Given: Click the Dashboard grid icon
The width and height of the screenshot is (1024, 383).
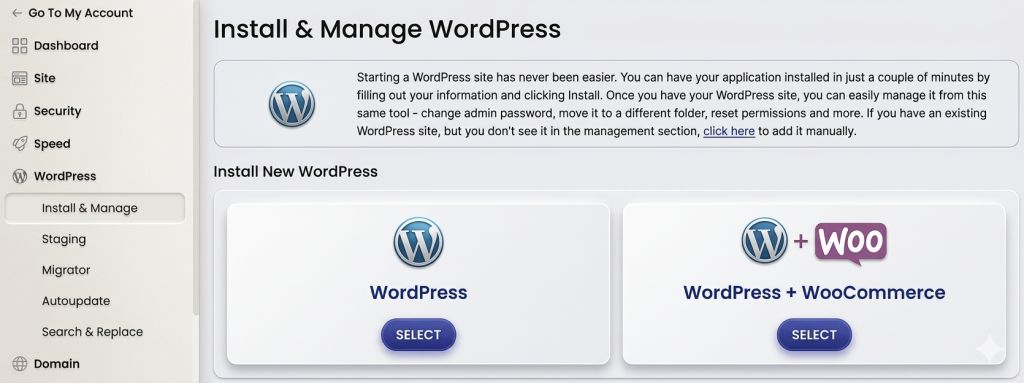Looking at the screenshot, I should pos(20,46).
